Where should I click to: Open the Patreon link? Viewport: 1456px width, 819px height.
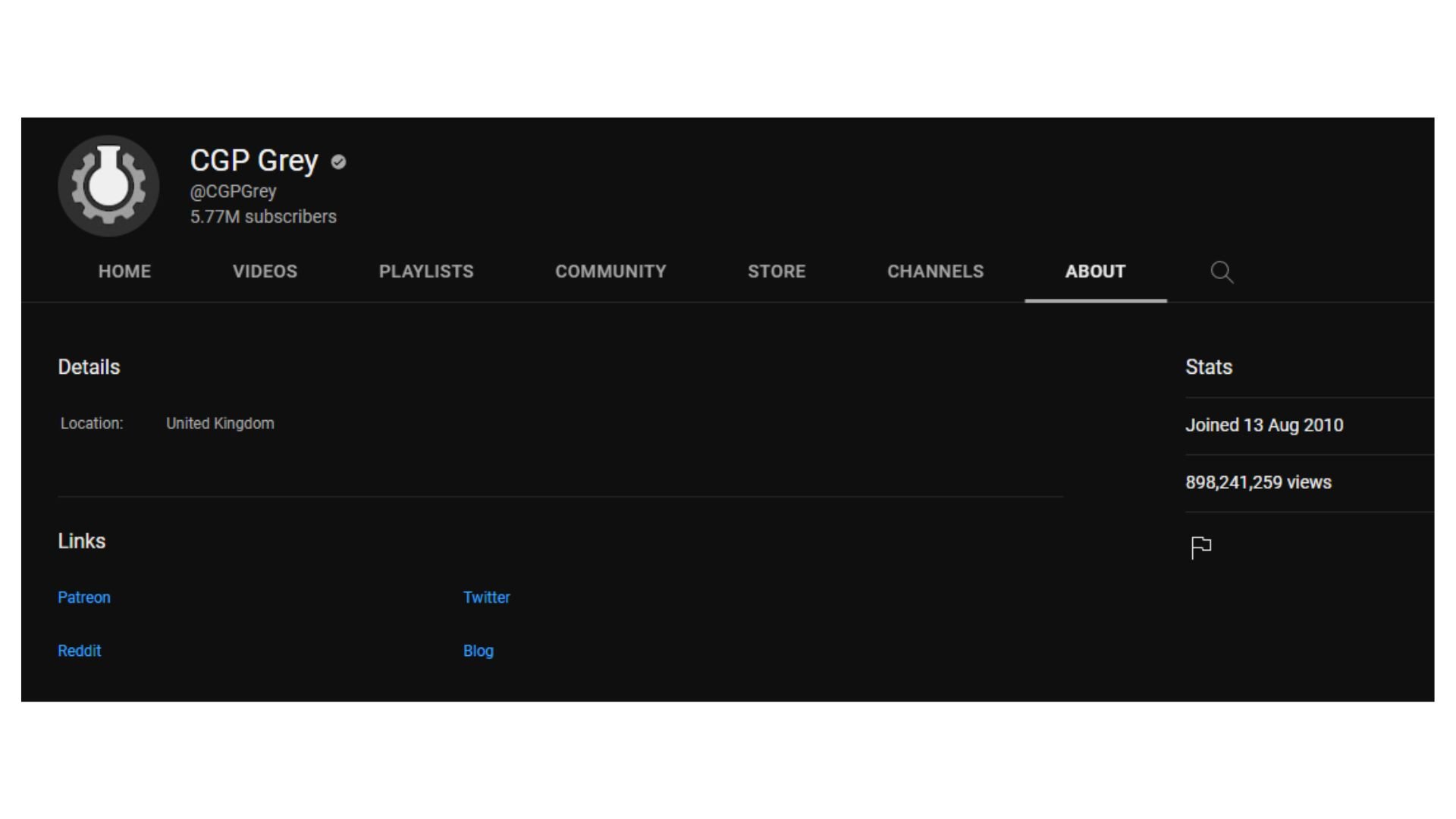tap(84, 598)
